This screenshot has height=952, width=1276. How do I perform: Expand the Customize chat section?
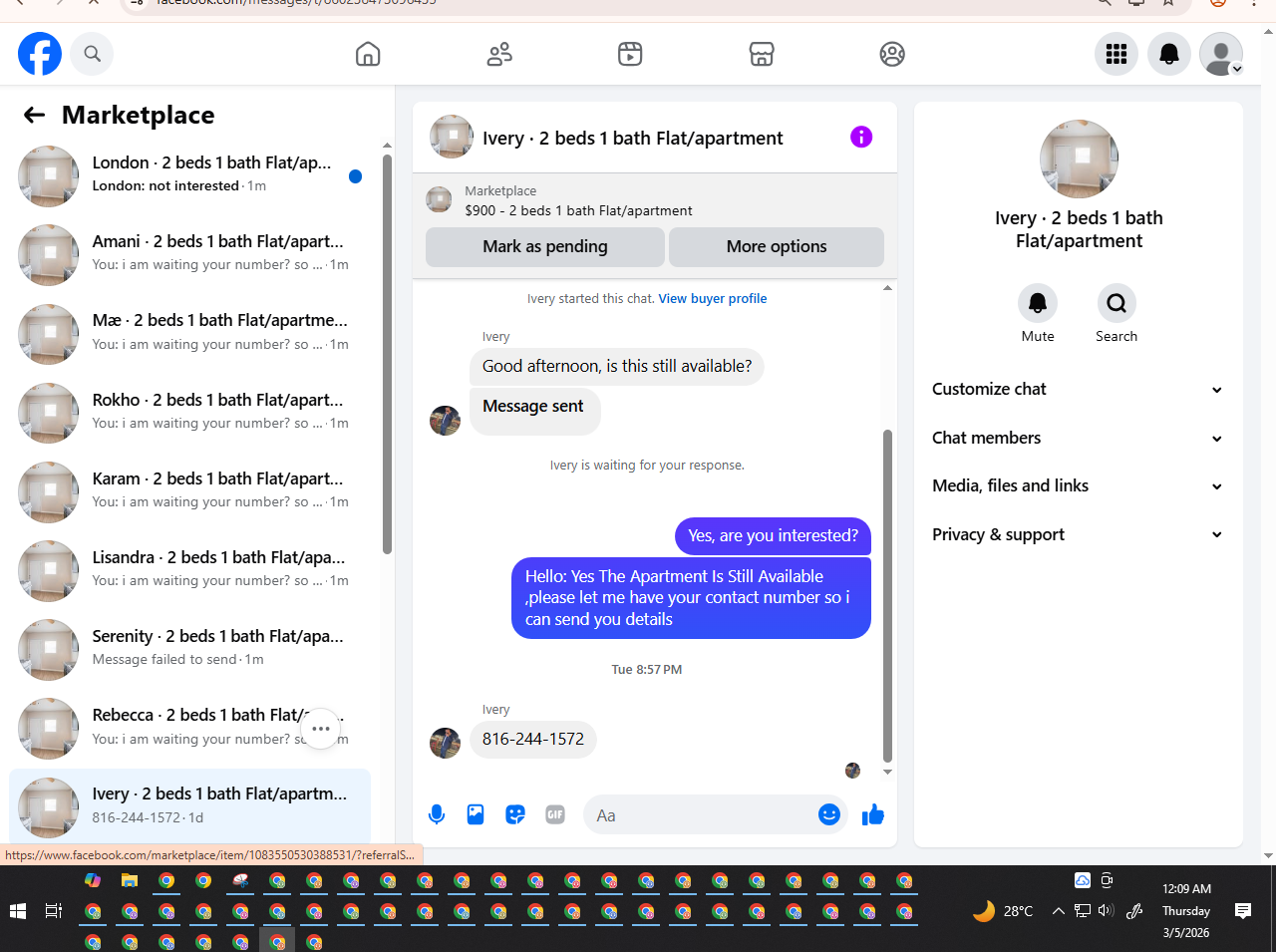(x=1078, y=389)
